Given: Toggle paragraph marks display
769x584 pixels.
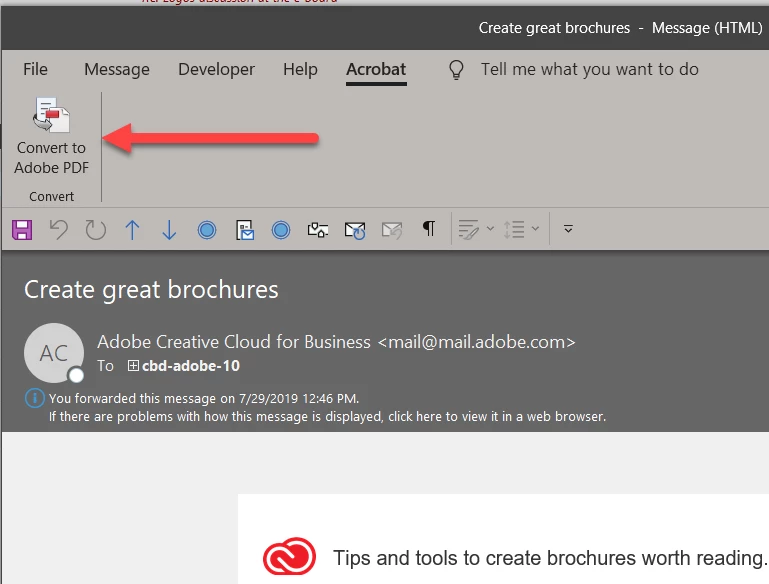Looking at the screenshot, I should (429, 229).
